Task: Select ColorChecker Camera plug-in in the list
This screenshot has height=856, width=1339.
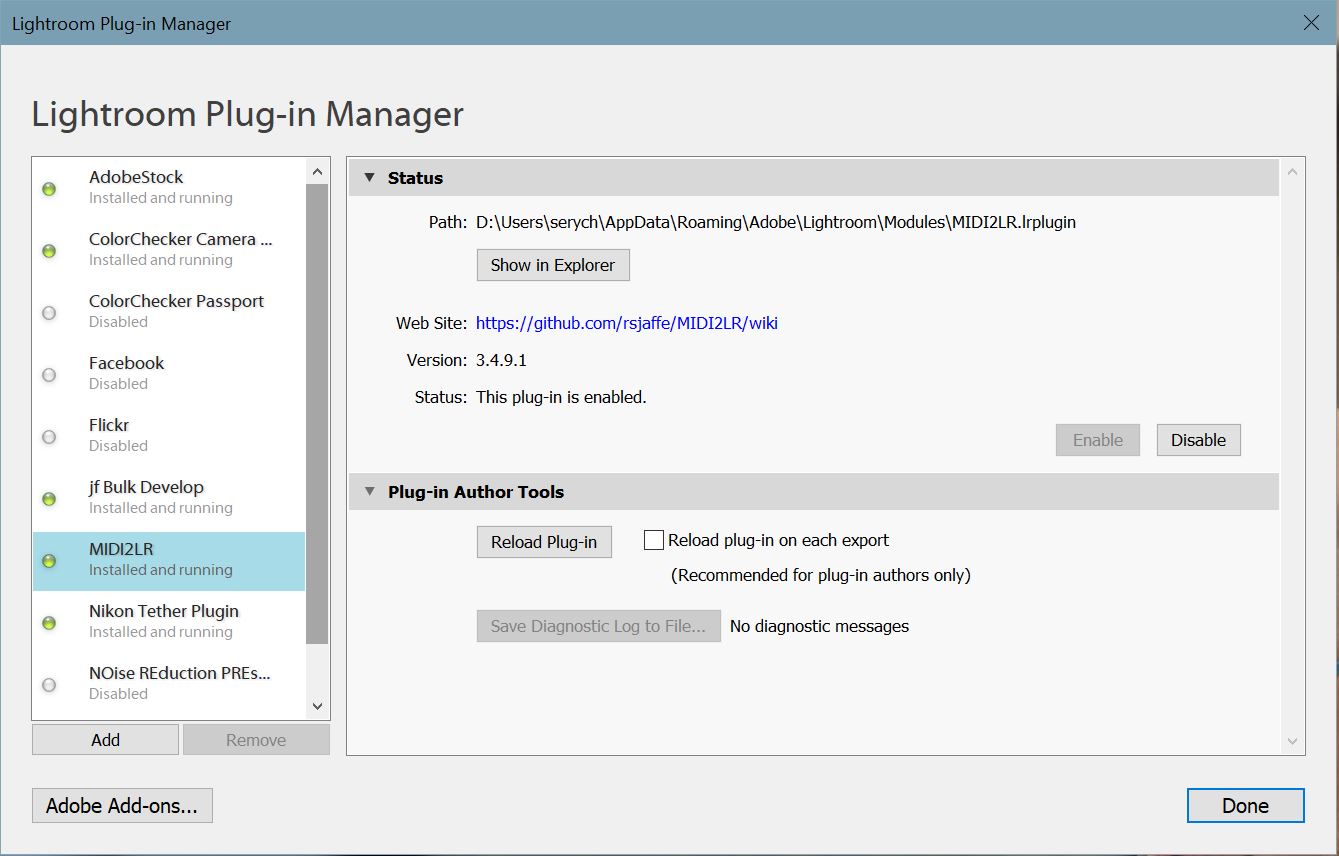Action: pyautogui.click(x=180, y=249)
